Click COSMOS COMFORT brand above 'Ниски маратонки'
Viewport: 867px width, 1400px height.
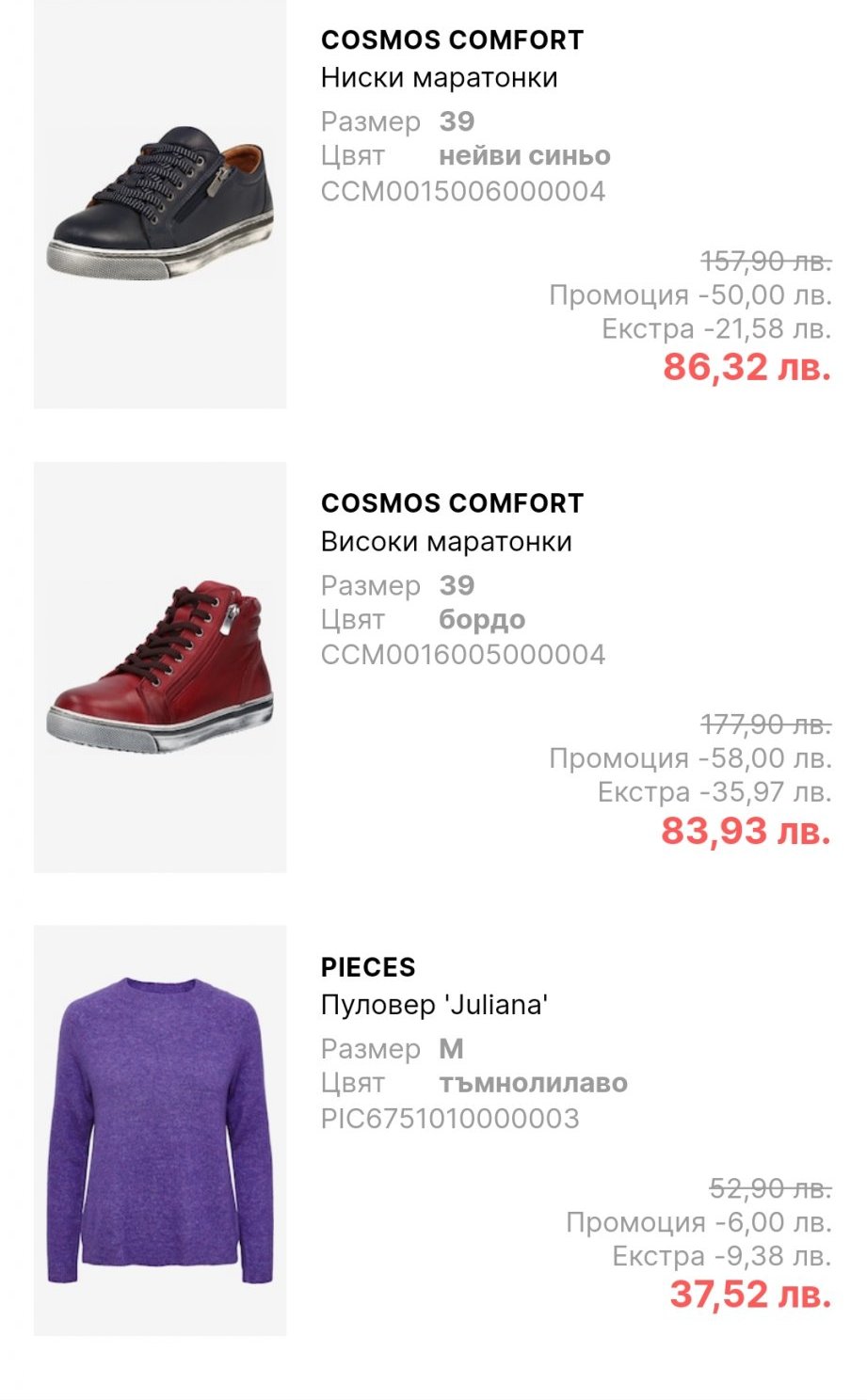pos(452,40)
